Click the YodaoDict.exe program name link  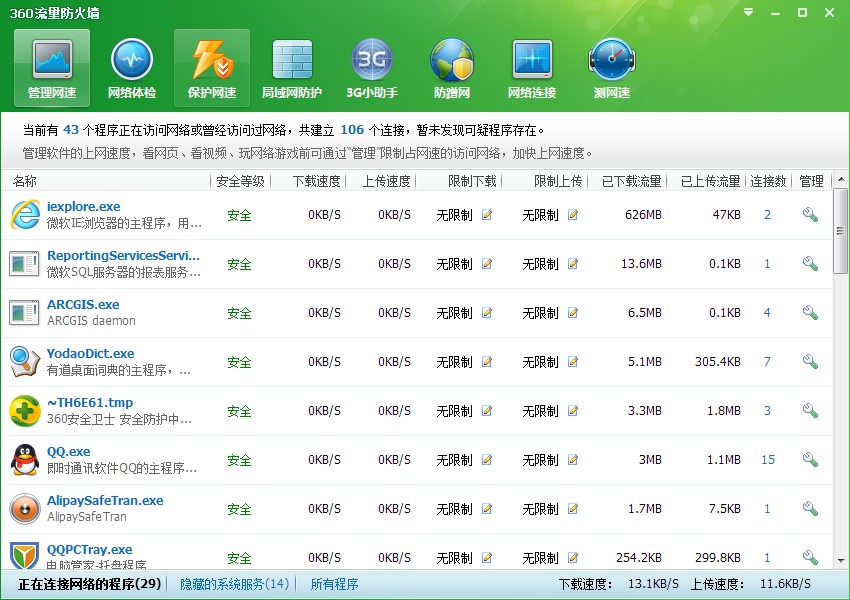coord(91,353)
